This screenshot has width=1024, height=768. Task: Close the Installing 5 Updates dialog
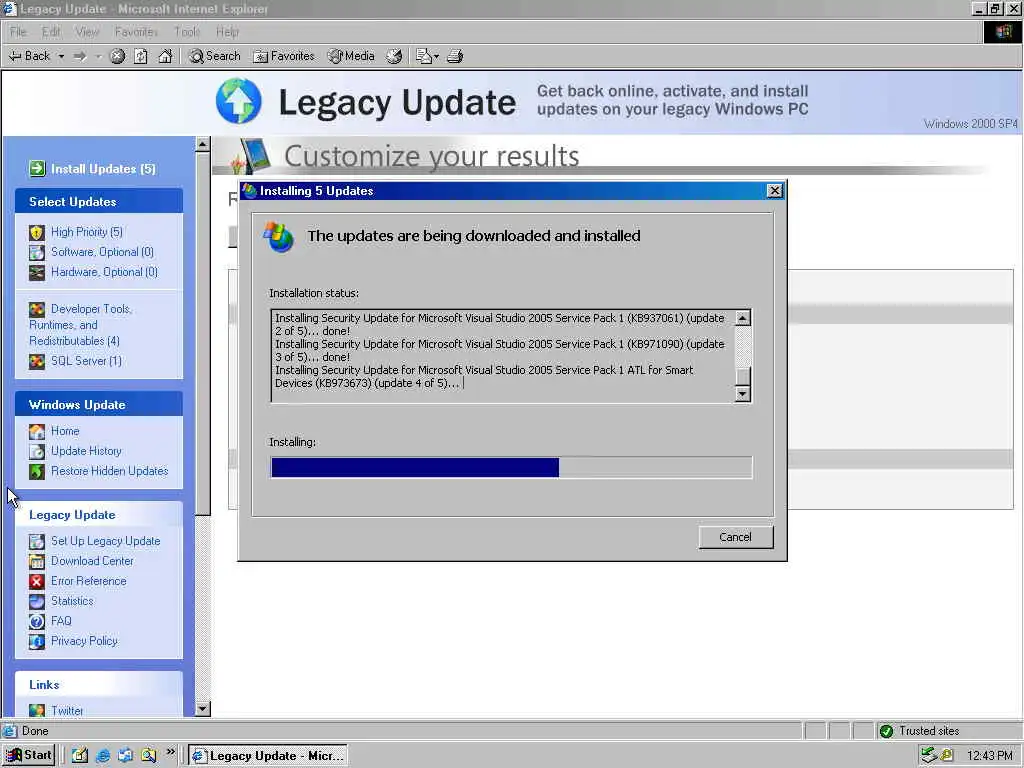775,191
